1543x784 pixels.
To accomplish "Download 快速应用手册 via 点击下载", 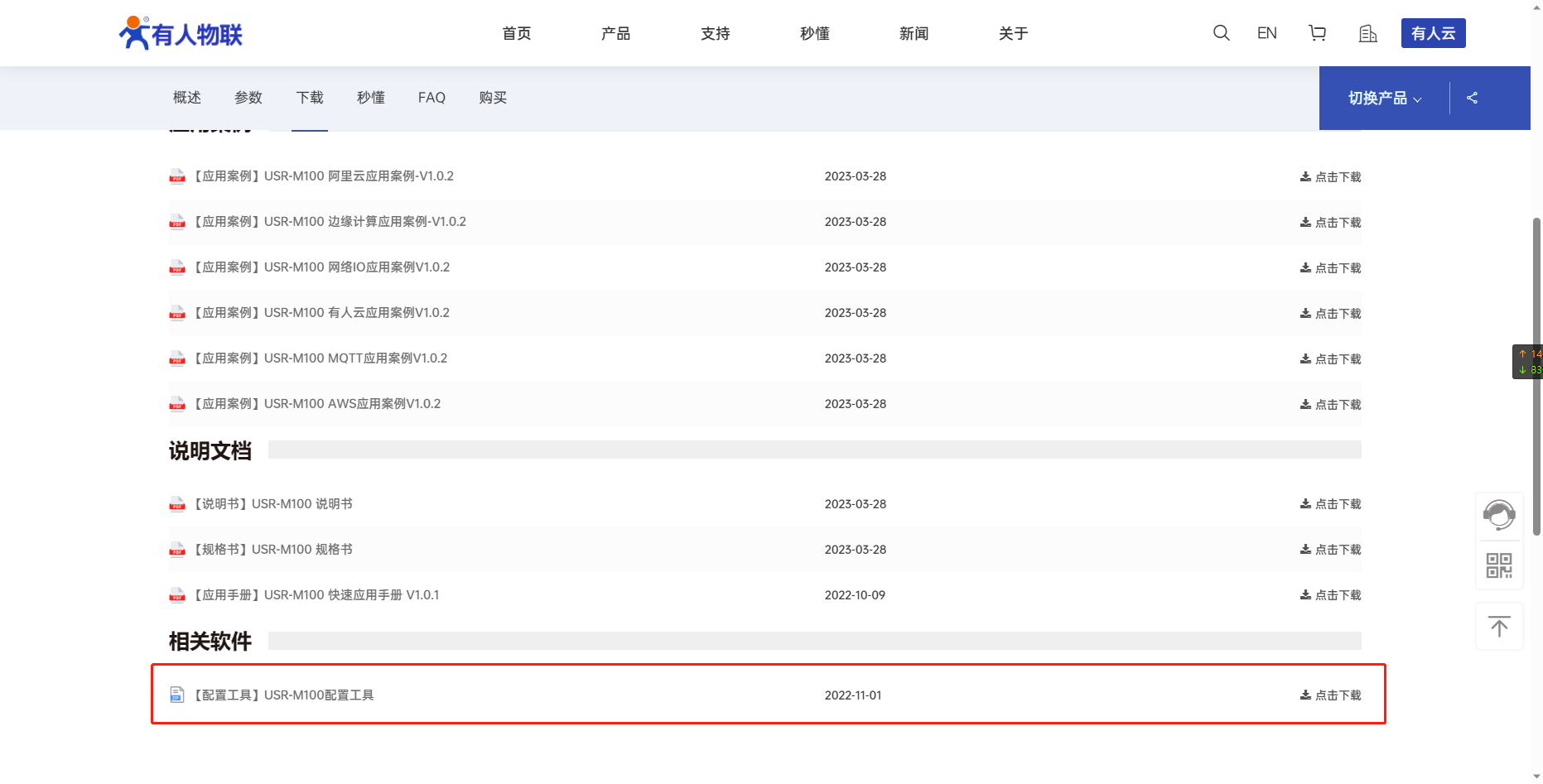I will (1330, 595).
